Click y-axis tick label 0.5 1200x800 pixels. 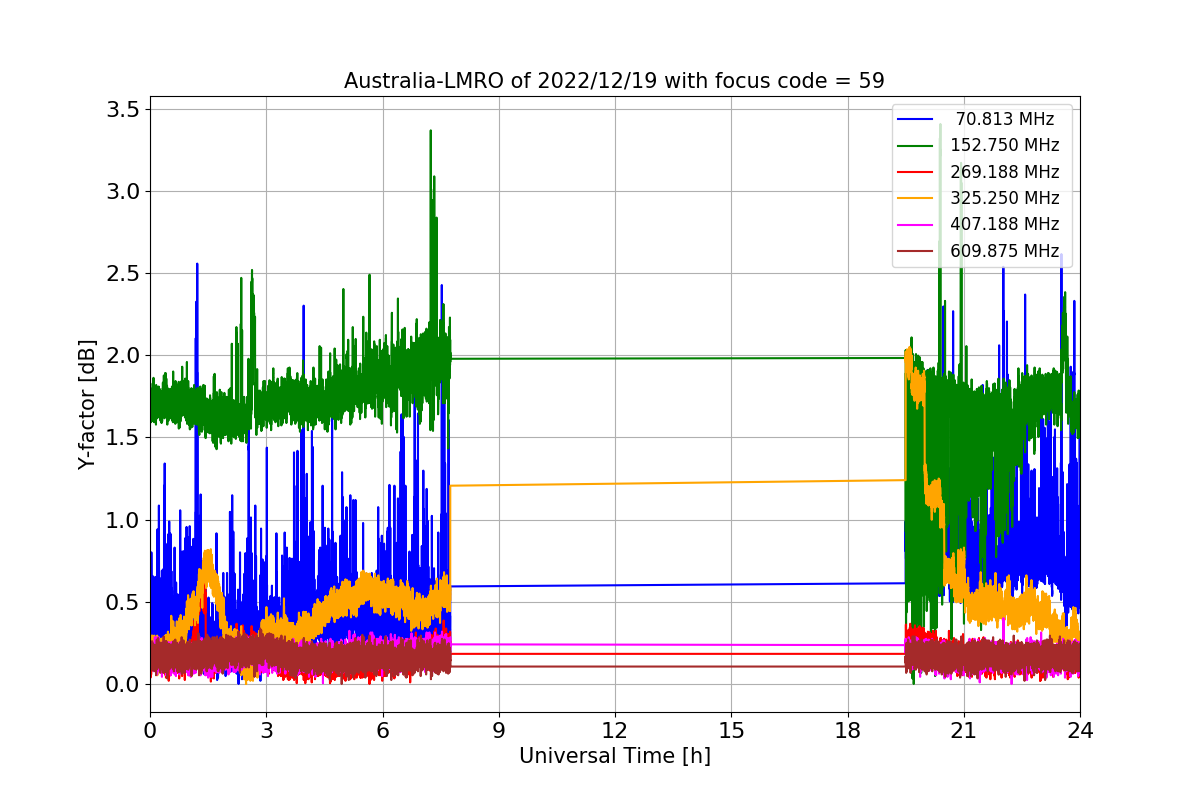click(x=124, y=602)
